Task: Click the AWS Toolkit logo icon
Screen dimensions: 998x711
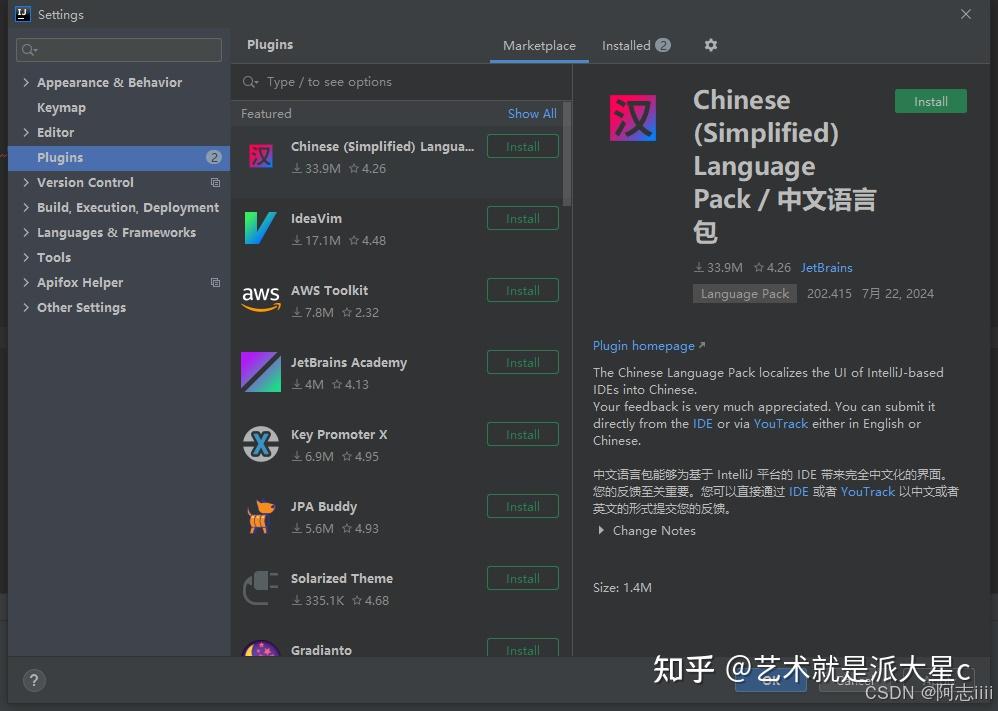Action: click(261, 299)
